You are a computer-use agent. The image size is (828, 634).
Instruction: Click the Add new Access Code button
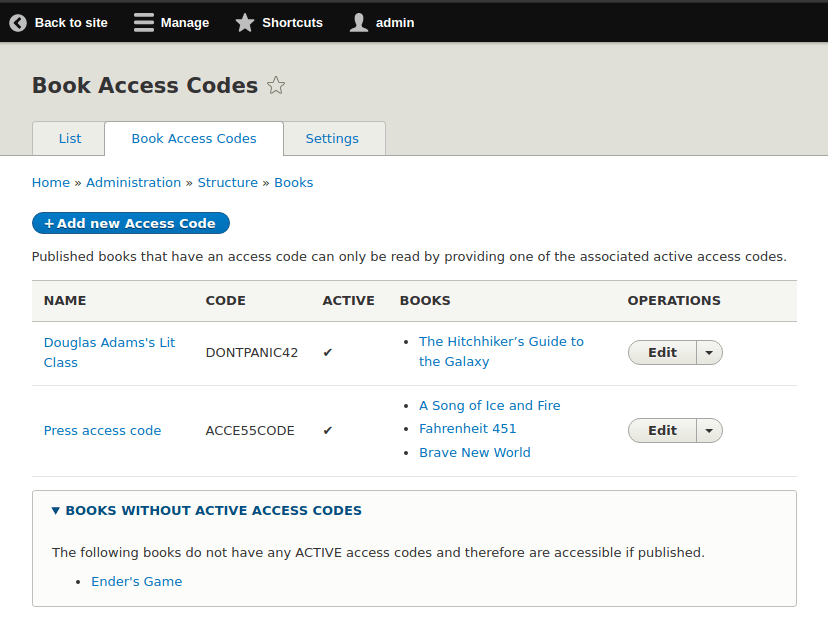(130, 223)
